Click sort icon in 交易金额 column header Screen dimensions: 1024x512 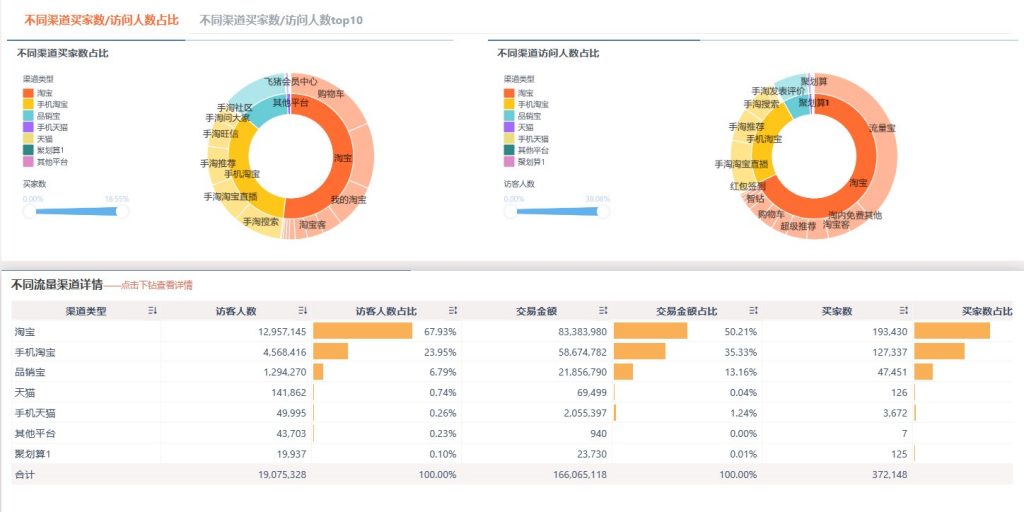603,311
